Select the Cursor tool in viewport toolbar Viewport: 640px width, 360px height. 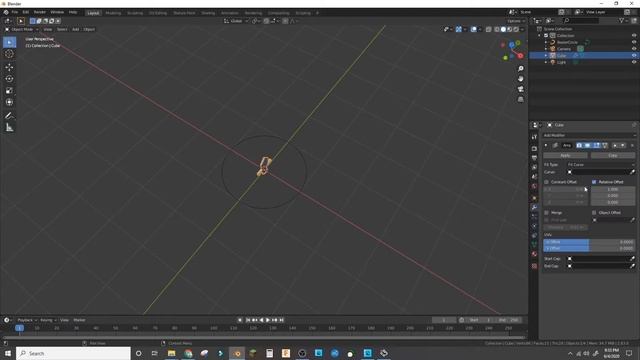tap(9, 54)
